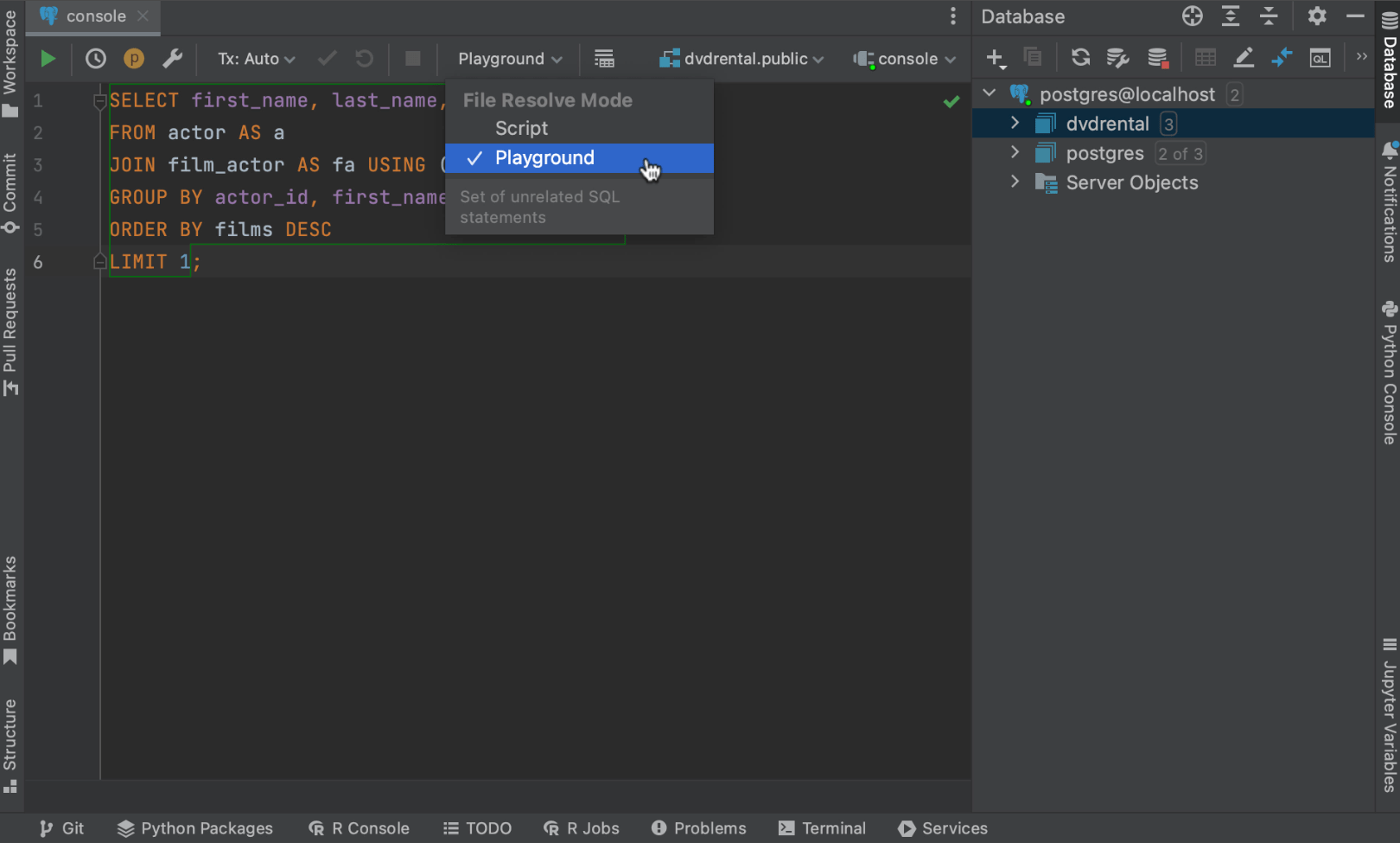This screenshot has width=1400, height=843.
Task: Select Script resolve mode option
Action: point(521,129)
